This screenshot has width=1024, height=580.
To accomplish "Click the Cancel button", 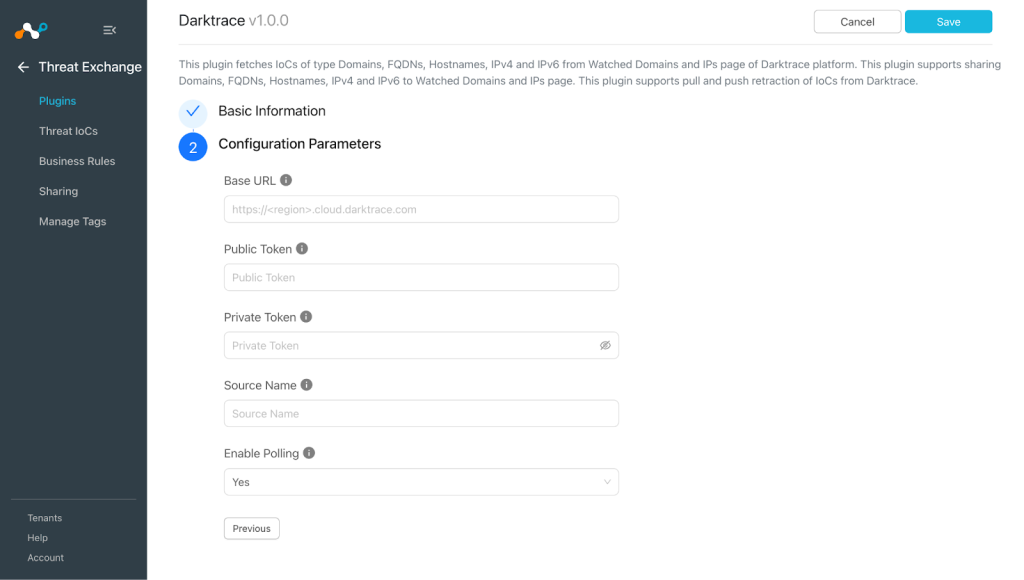I will 857,22.
